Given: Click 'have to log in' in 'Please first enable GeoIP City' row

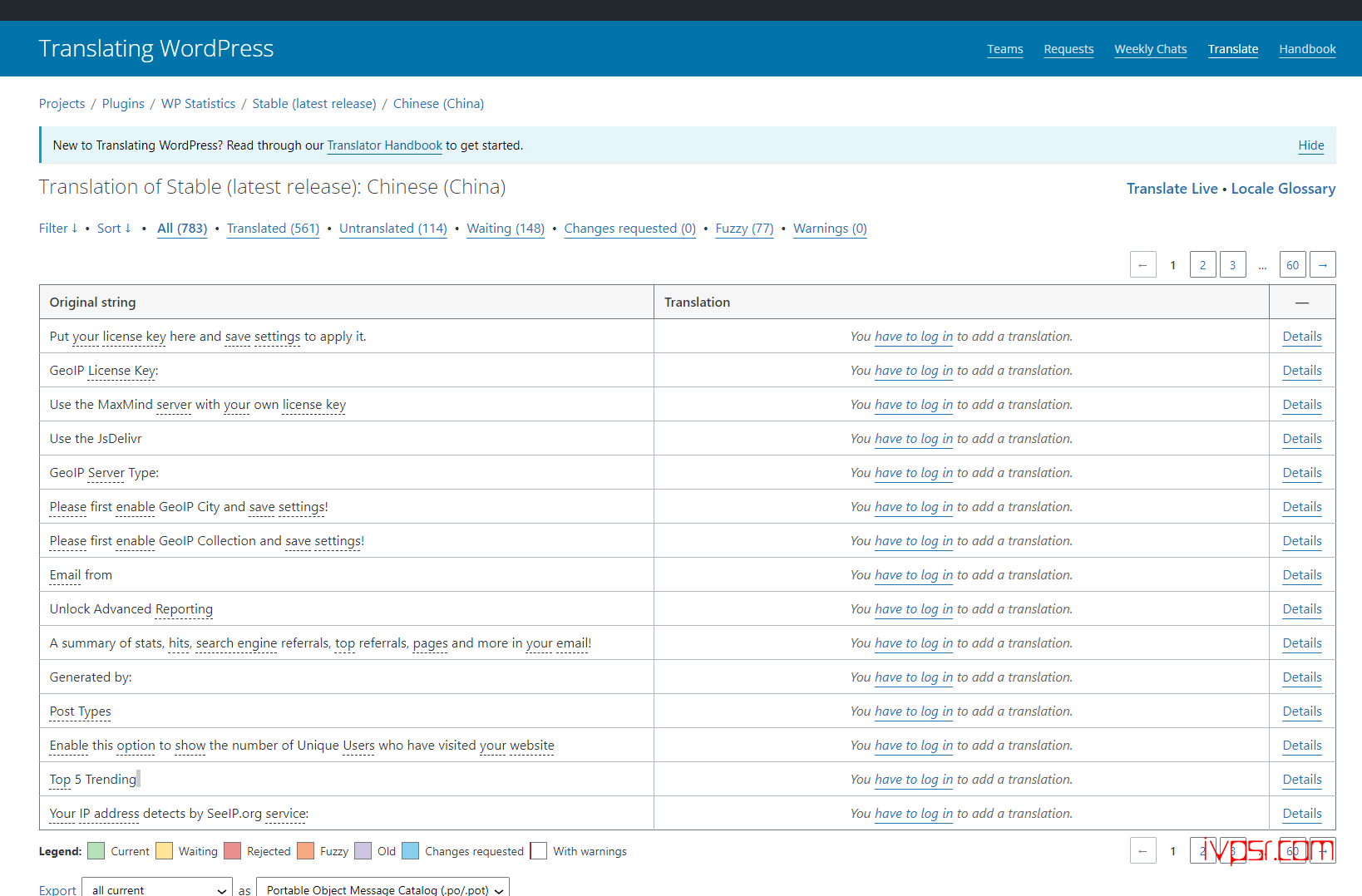Looking at the screenshot, I should coord(914,507).
